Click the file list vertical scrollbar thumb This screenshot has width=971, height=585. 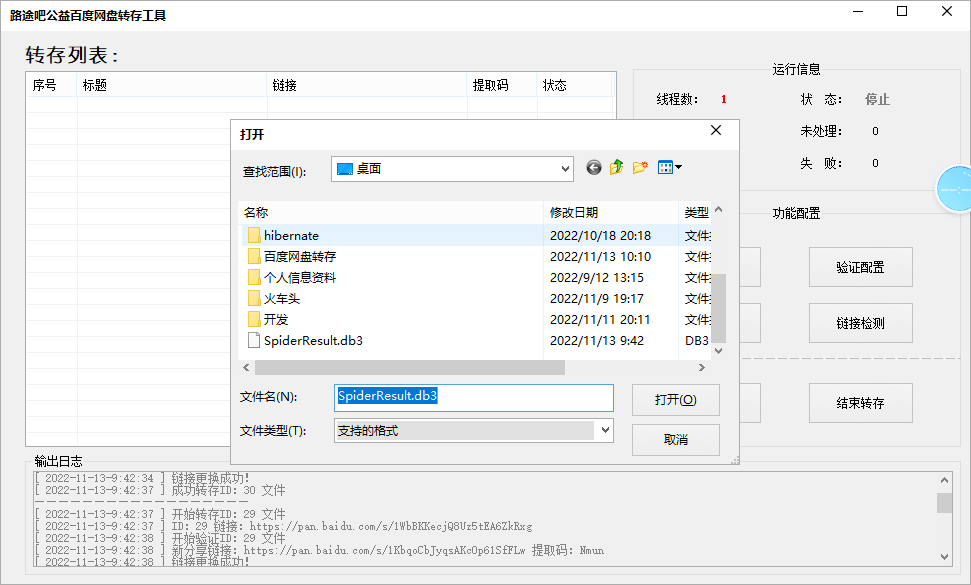coord(718,308)
